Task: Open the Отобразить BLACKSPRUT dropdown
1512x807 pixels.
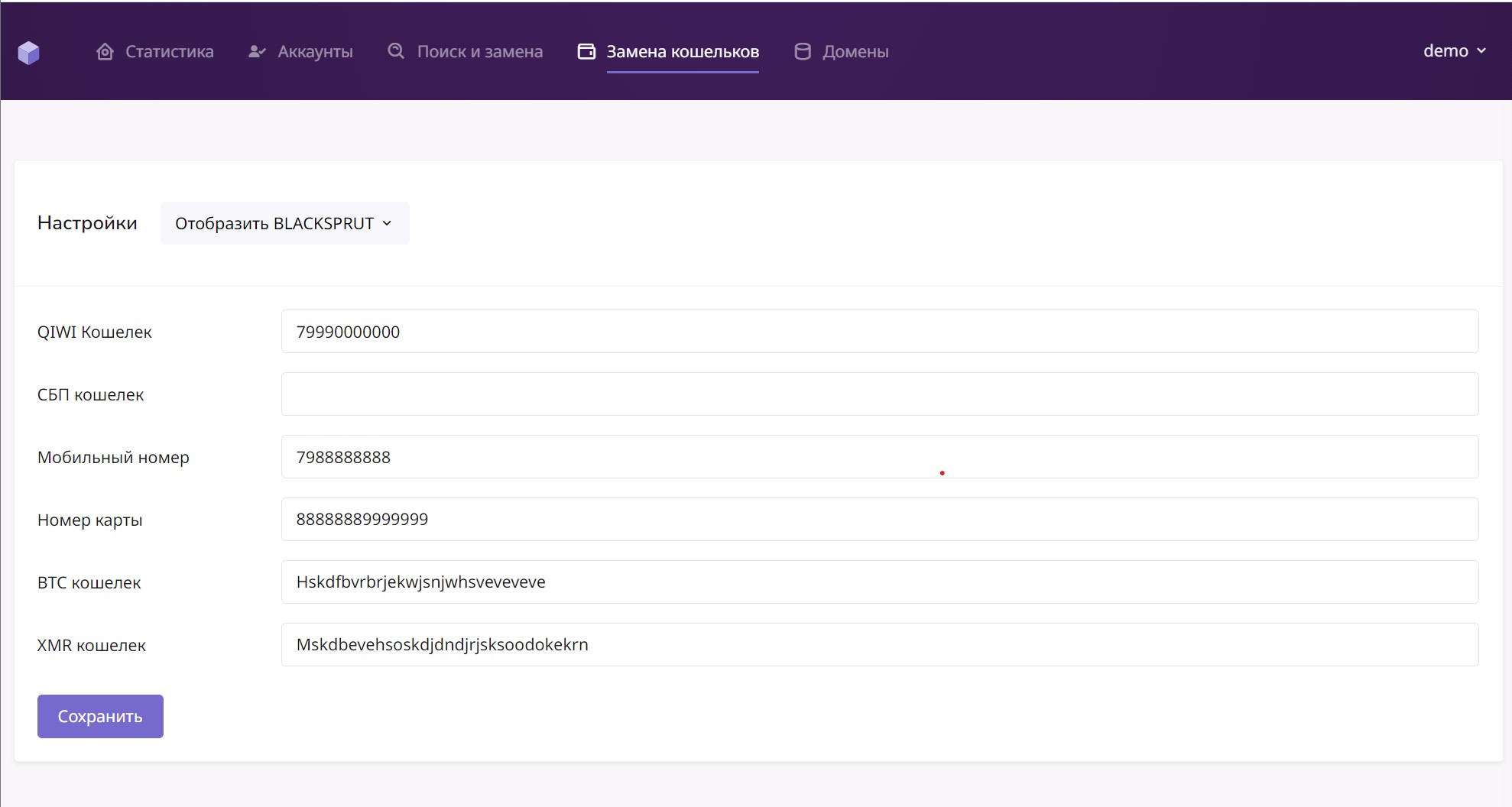Action: 284,223
